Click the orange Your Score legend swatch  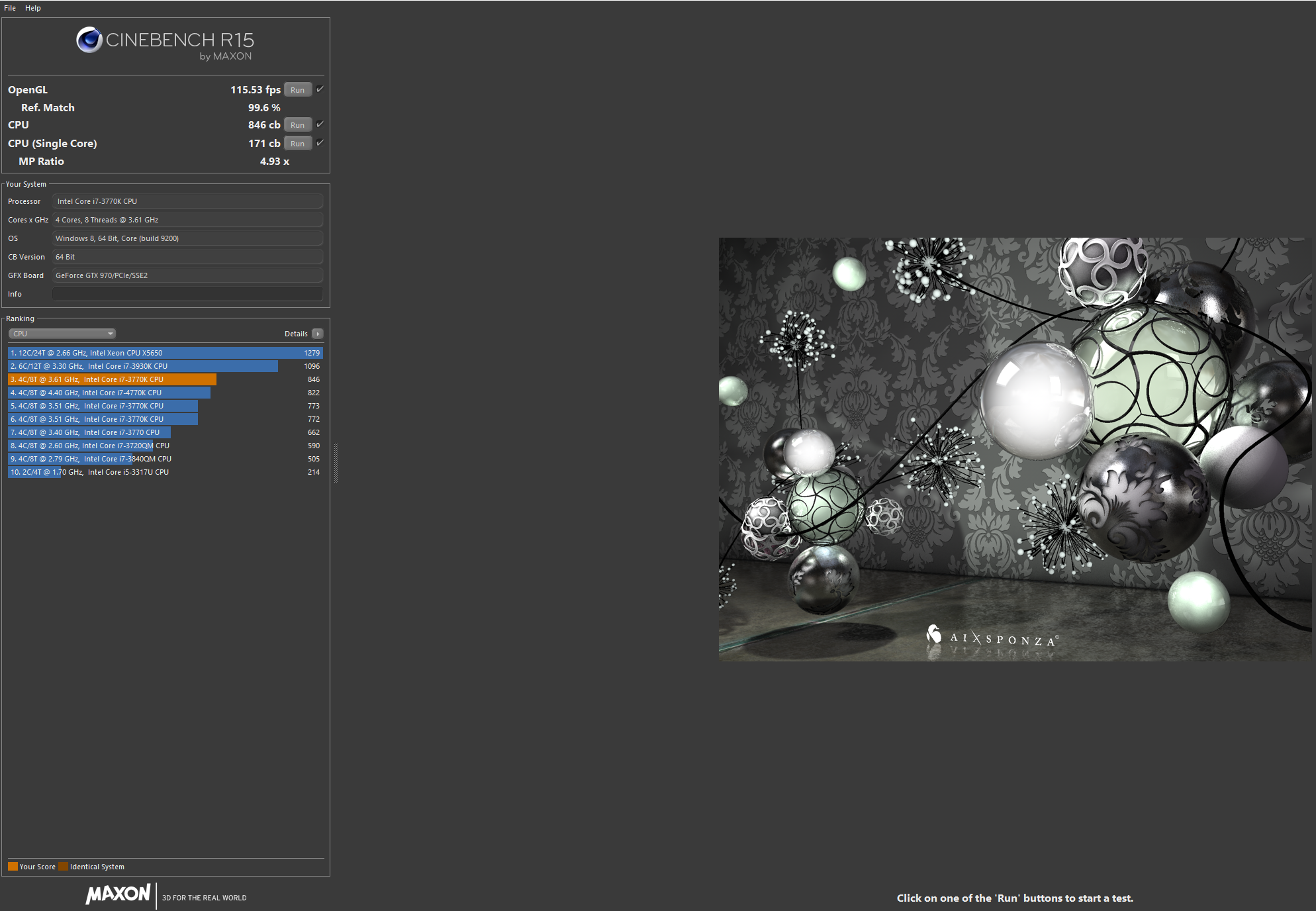coord(13,867)
